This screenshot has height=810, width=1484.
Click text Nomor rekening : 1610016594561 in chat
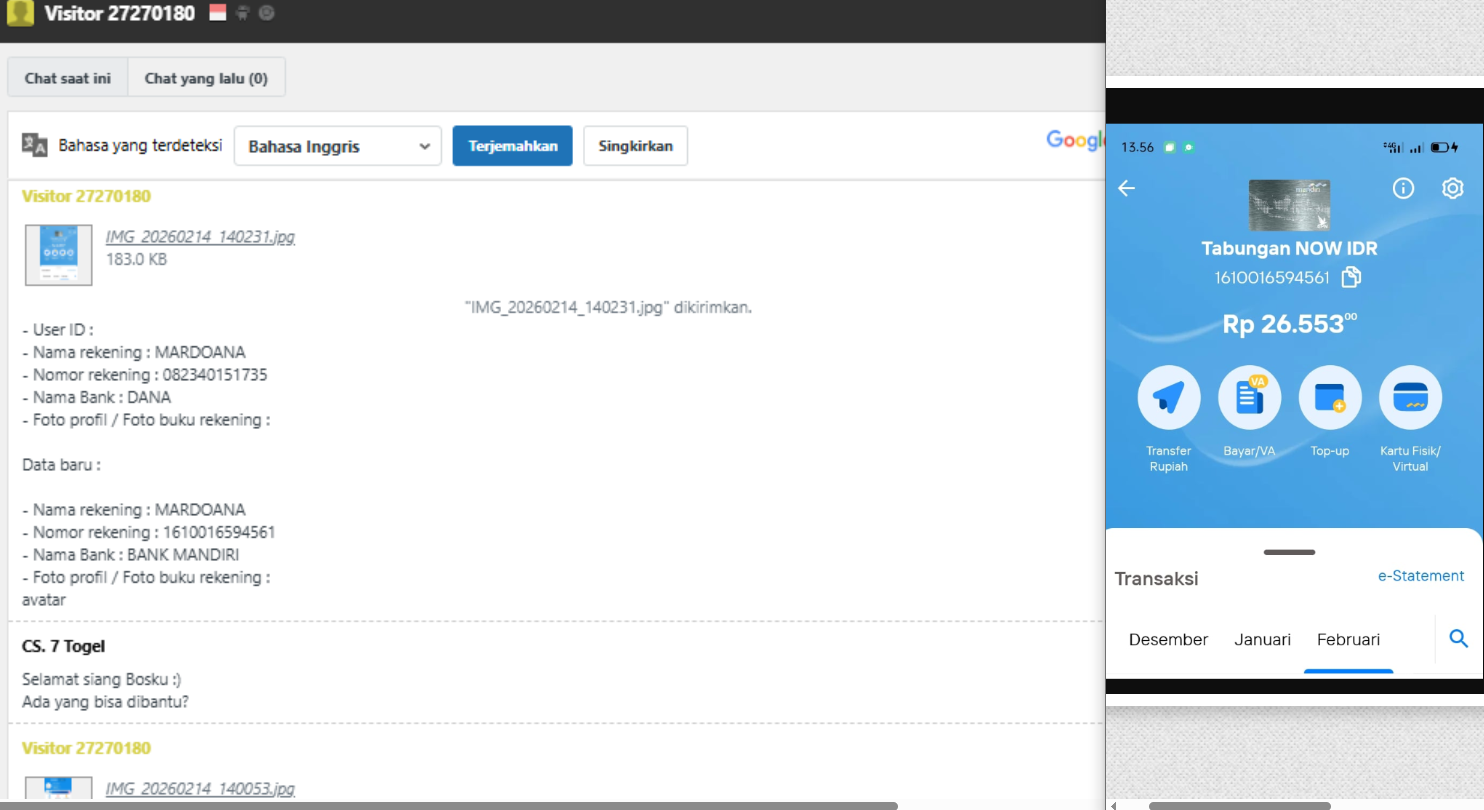pyautogui.click(x=149, y=532)
